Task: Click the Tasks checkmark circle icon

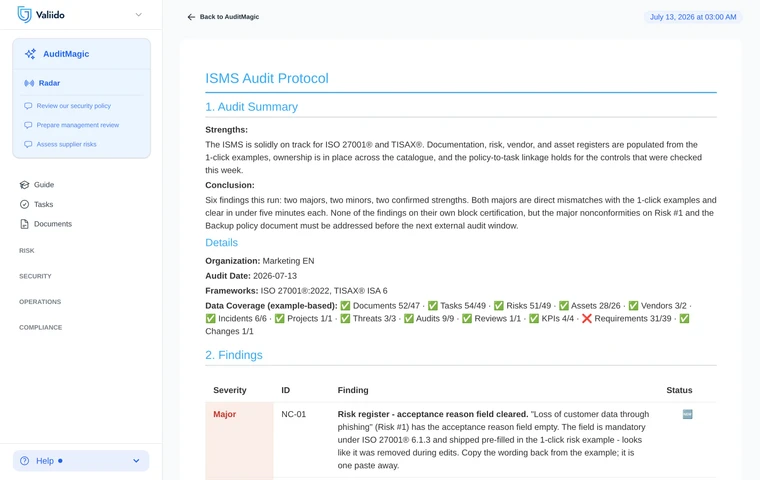Action: point(24,204)
